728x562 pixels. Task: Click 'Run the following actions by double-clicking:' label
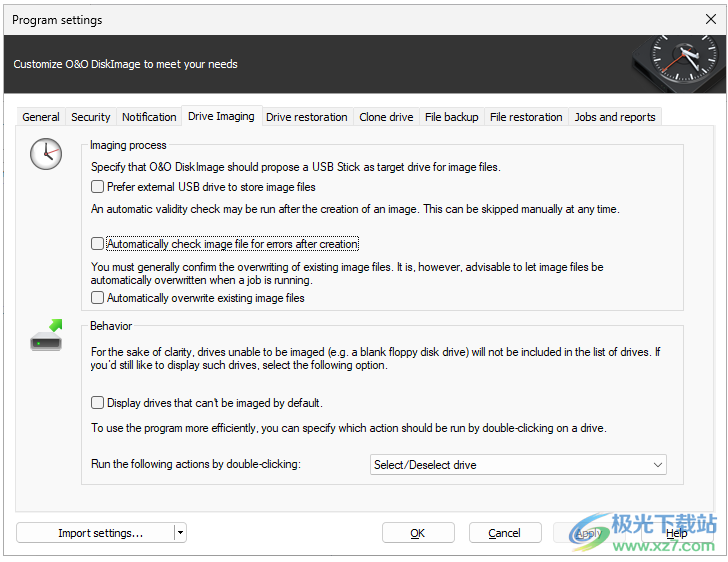click(x=196, y=464)
